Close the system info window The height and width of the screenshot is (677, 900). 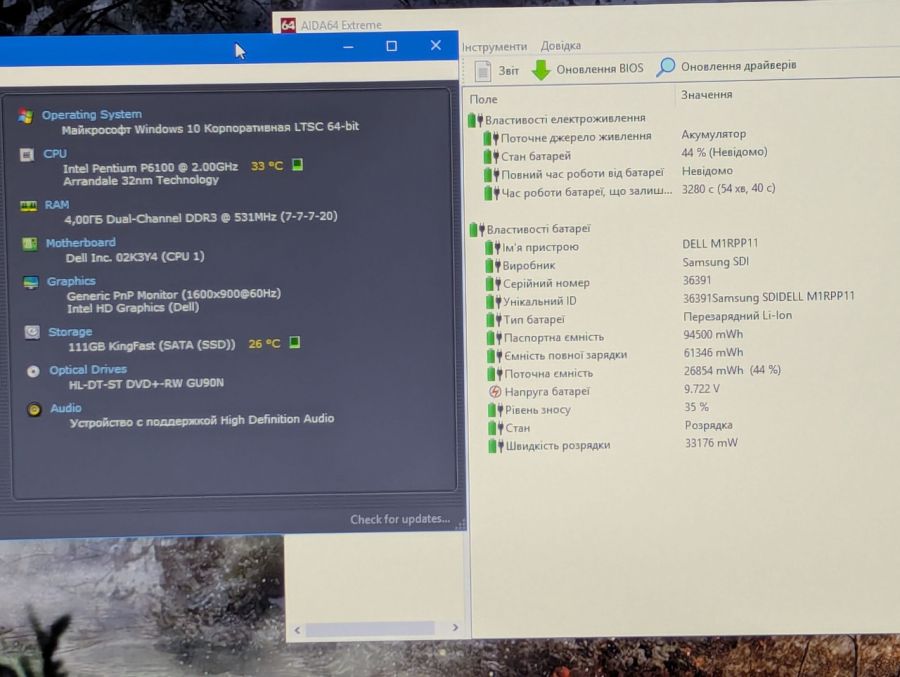[x=436, y=45]
